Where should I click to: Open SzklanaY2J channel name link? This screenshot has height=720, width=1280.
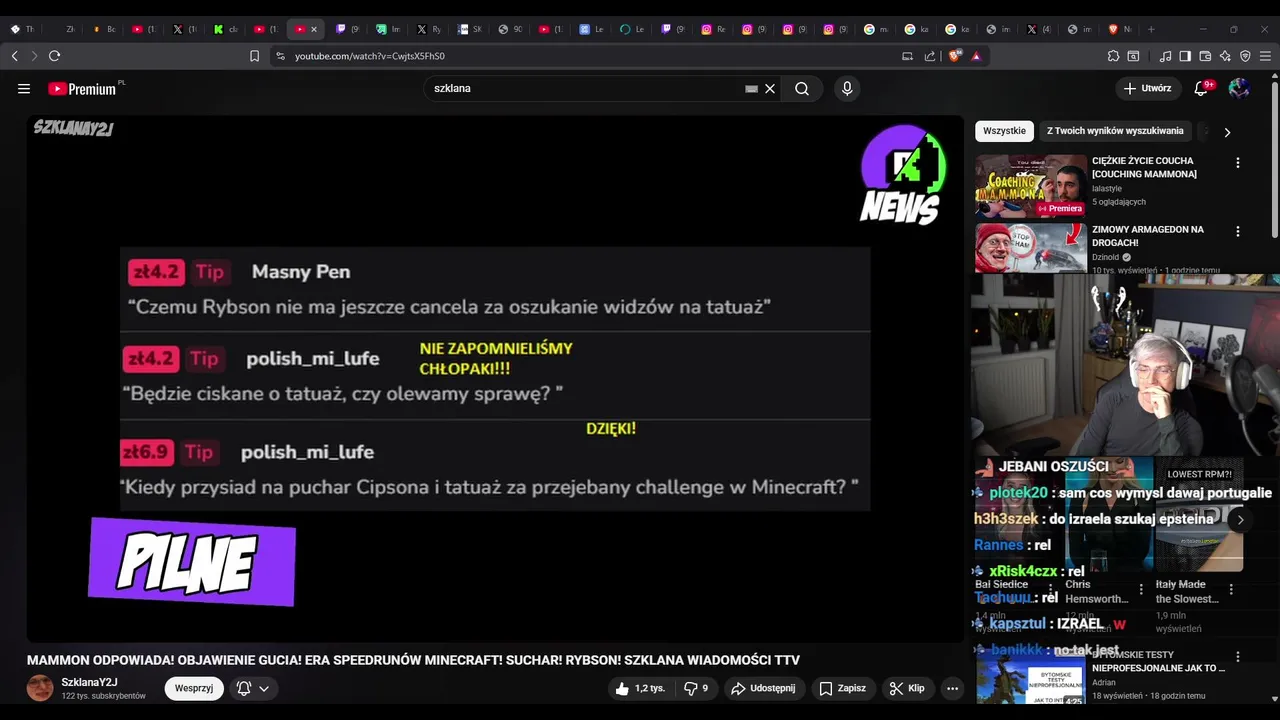click(x=89, y=682)
